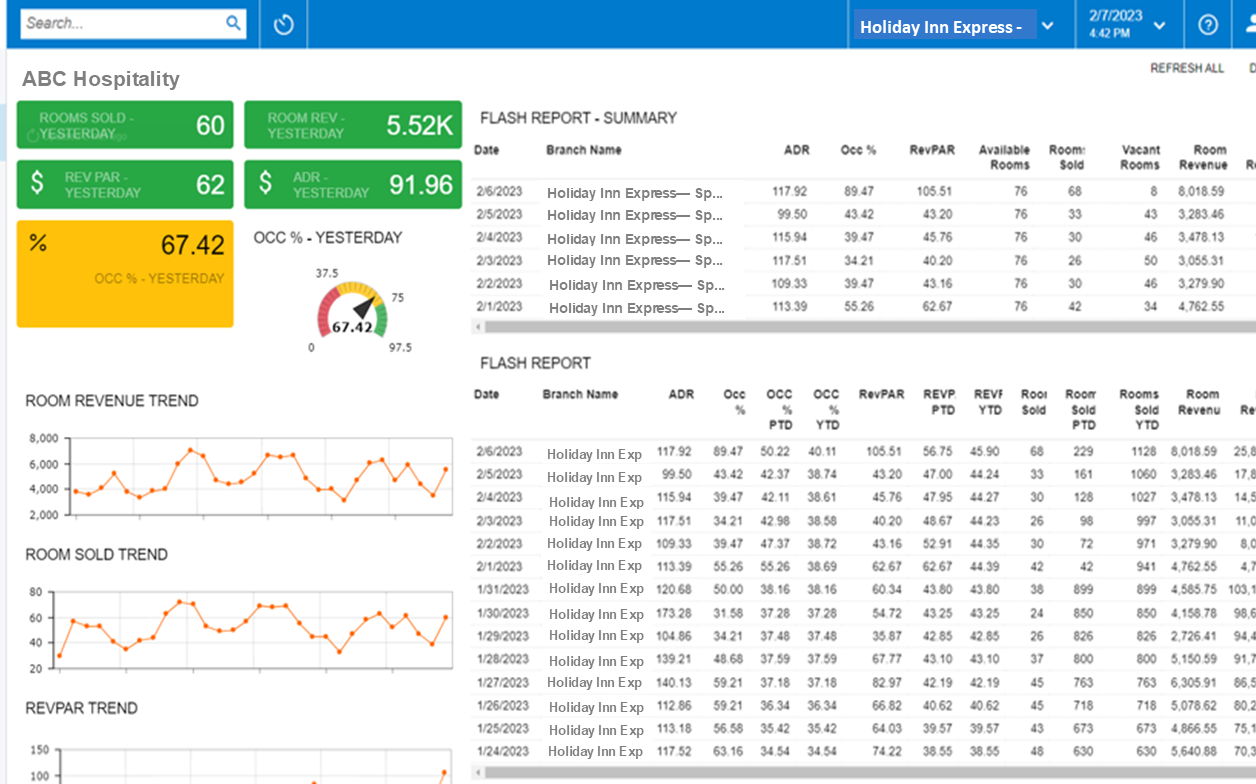Open the recent history clock icon
The height and width of the screenshot is (784, 1256).
coord(284,24)
